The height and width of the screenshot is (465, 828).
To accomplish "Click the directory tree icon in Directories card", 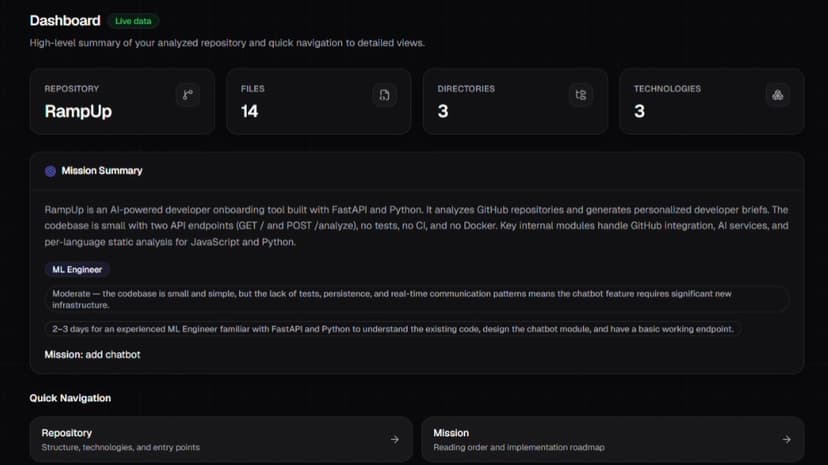I will 581,95.
